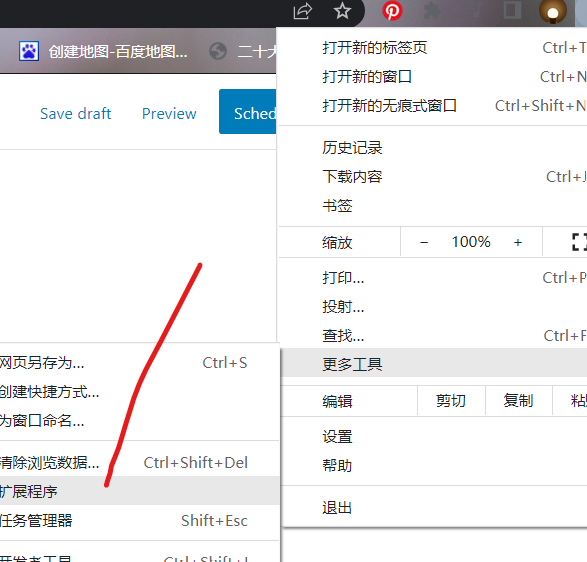
Task: Decrease zoom with the minus button
Action: (424, 242)
